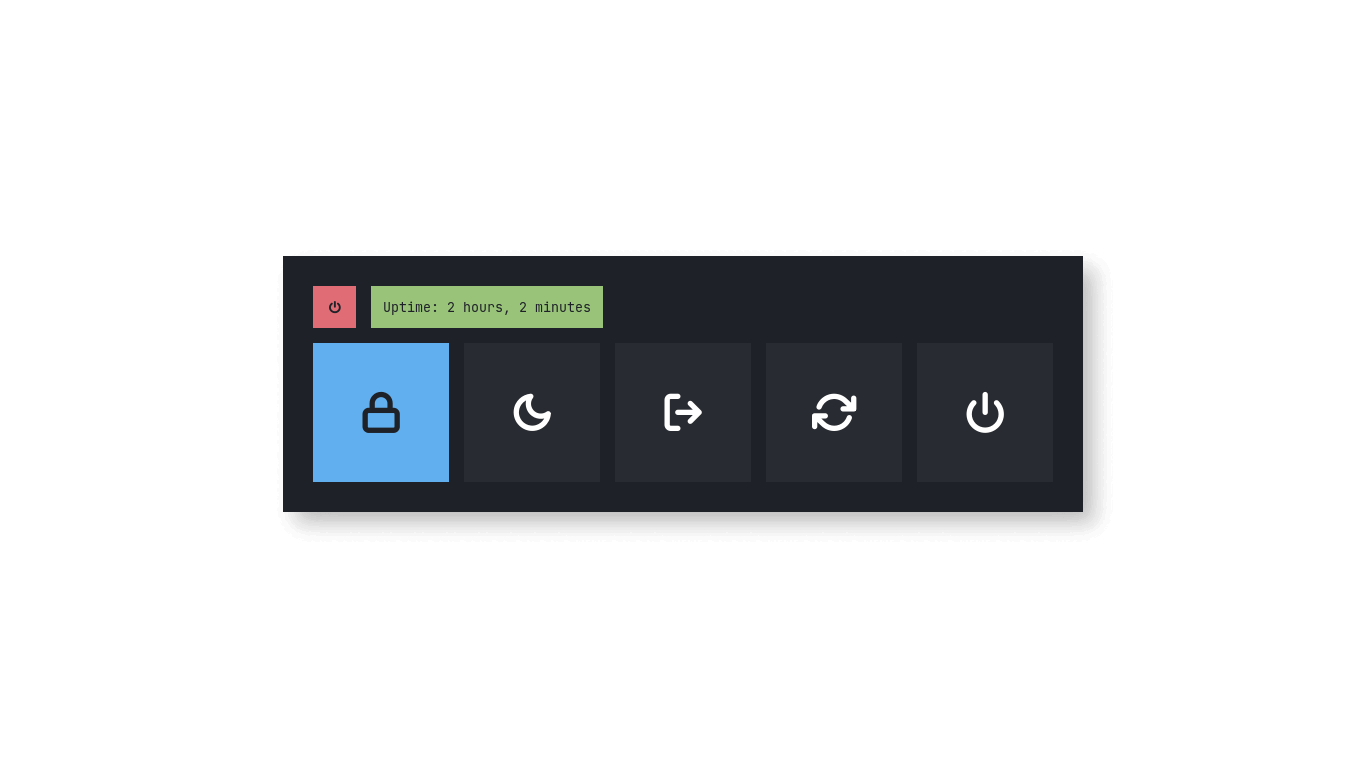Activate the highlighted blue Lock tile
The image size is (1366, 768).
381,412
